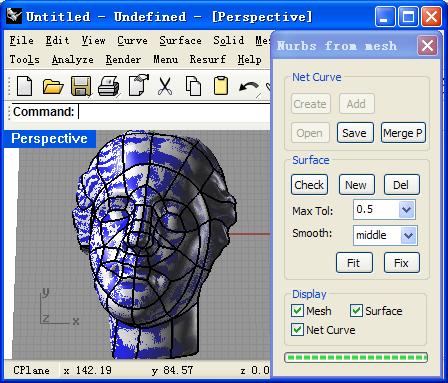Open a file via folder icon
The width and height of the screenshot is (448, 383).
[53, 87]
